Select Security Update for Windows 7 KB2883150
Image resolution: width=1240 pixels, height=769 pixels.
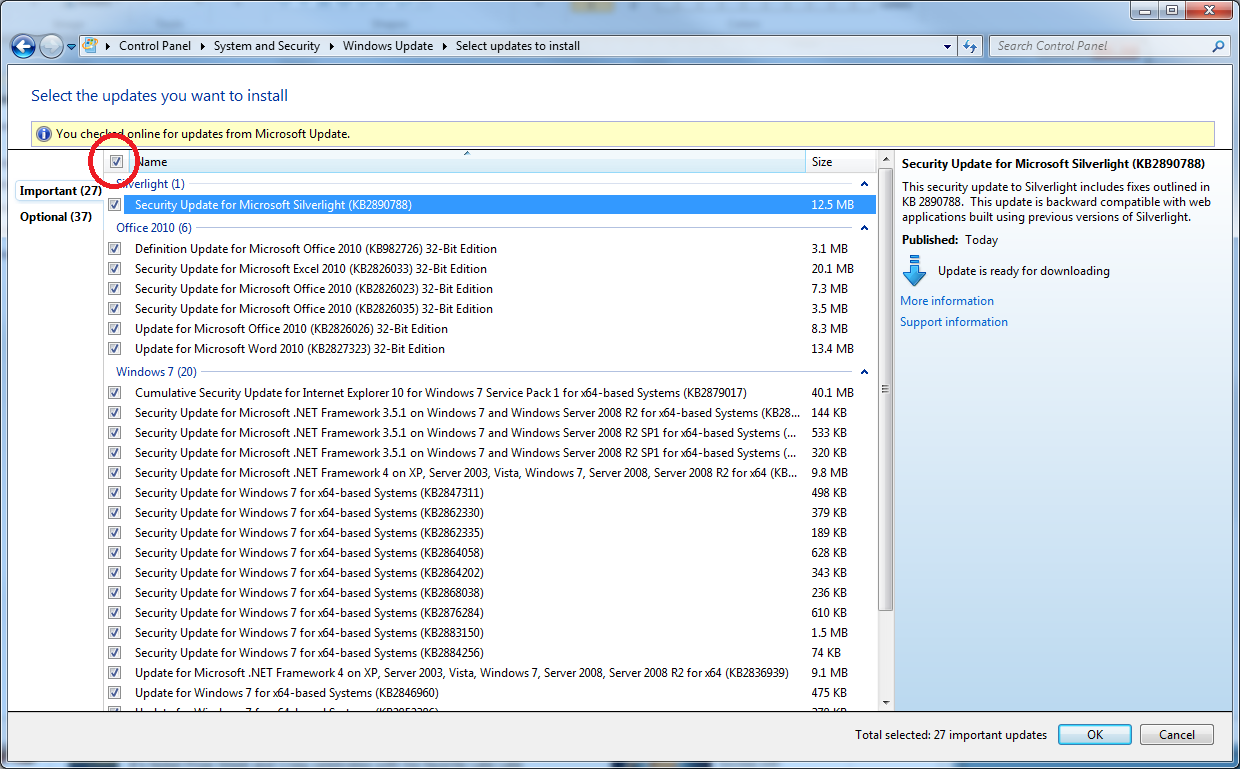pyautogui.click(x=491, y=633)
